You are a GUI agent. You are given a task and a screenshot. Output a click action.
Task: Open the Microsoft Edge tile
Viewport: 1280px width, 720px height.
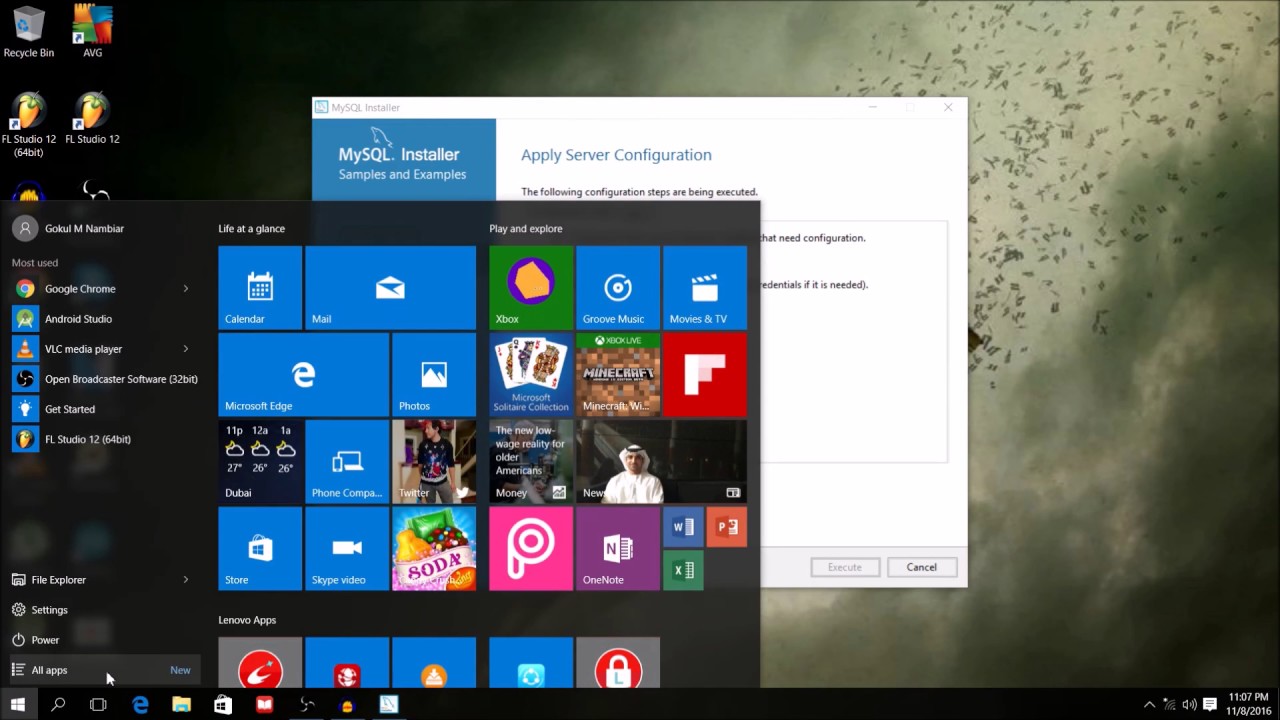click(x=303, y=375)
